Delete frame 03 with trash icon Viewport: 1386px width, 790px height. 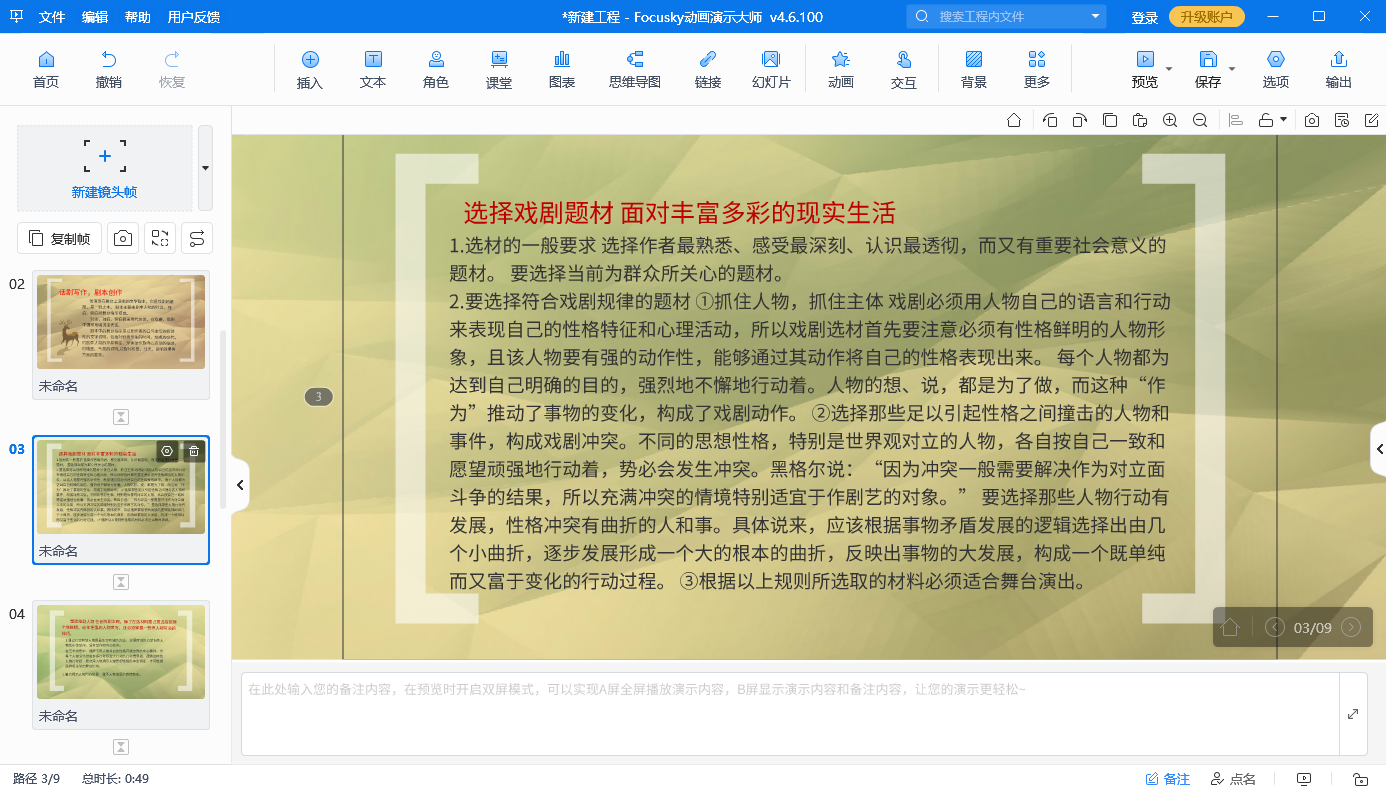(194, 451)
